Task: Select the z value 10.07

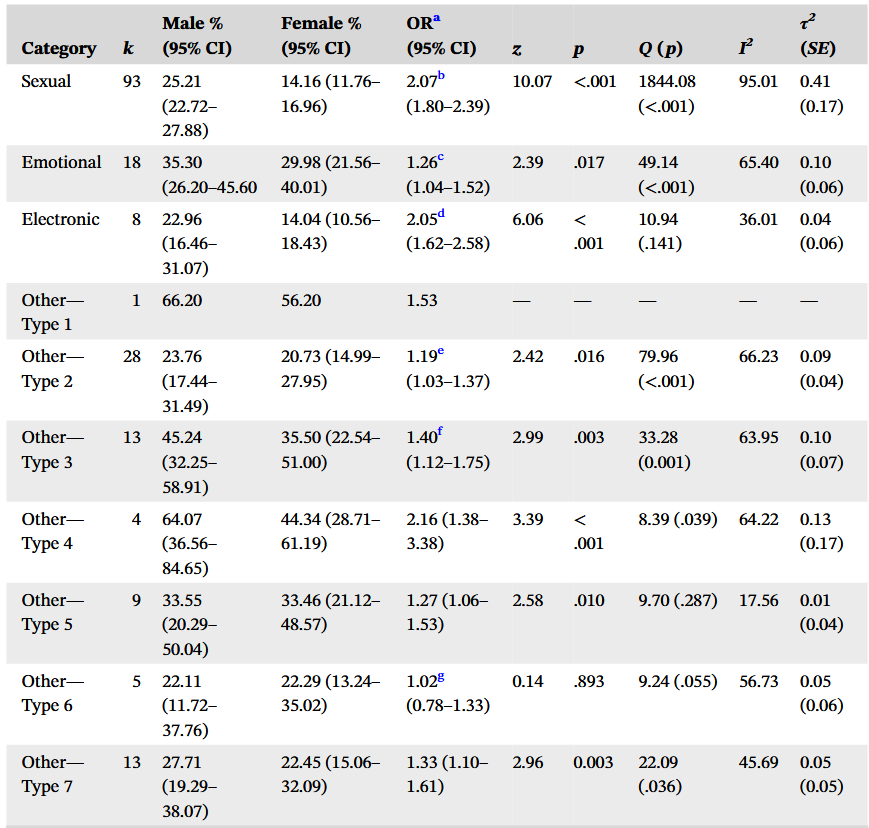Action: click(532, 81)
